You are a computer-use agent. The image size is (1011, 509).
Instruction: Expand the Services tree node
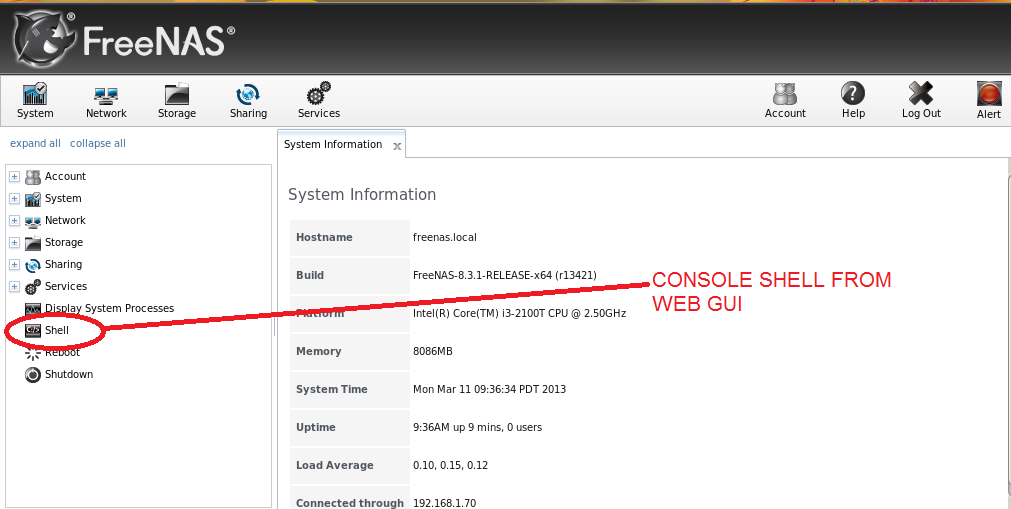(x=14, y=286)
